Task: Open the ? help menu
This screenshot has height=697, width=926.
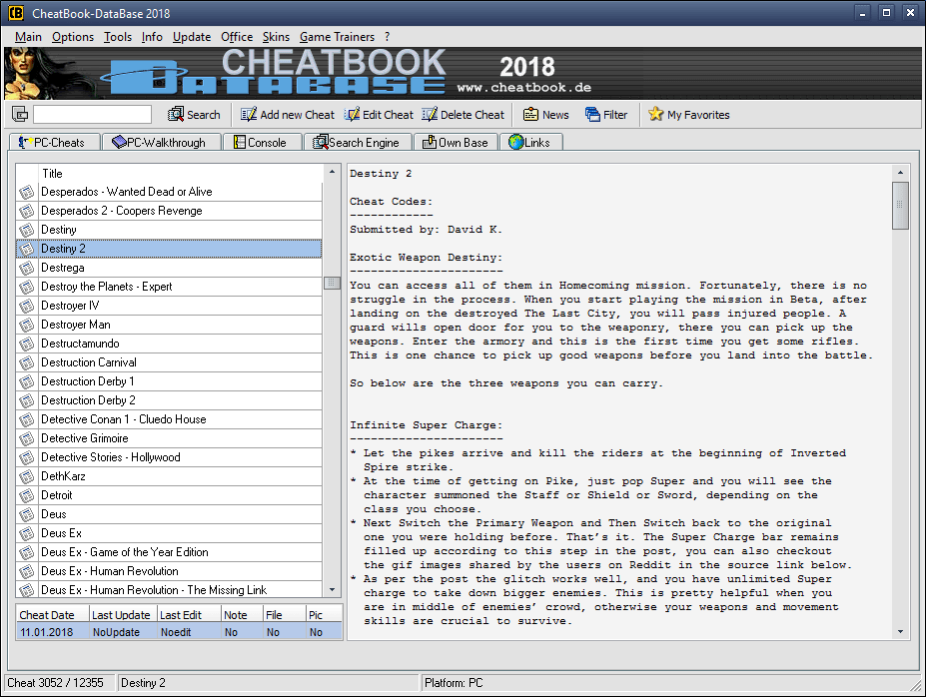Action: click(x=387, y=37)
